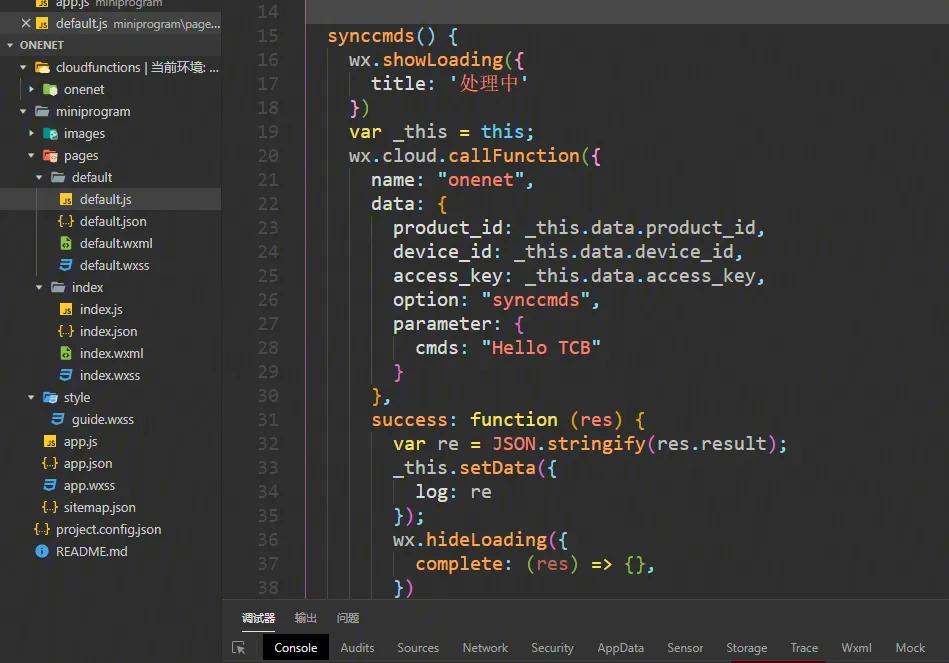Viewport: 949px width, 663px height.
Task: Click the images folder icon
Action: [50, 134]
